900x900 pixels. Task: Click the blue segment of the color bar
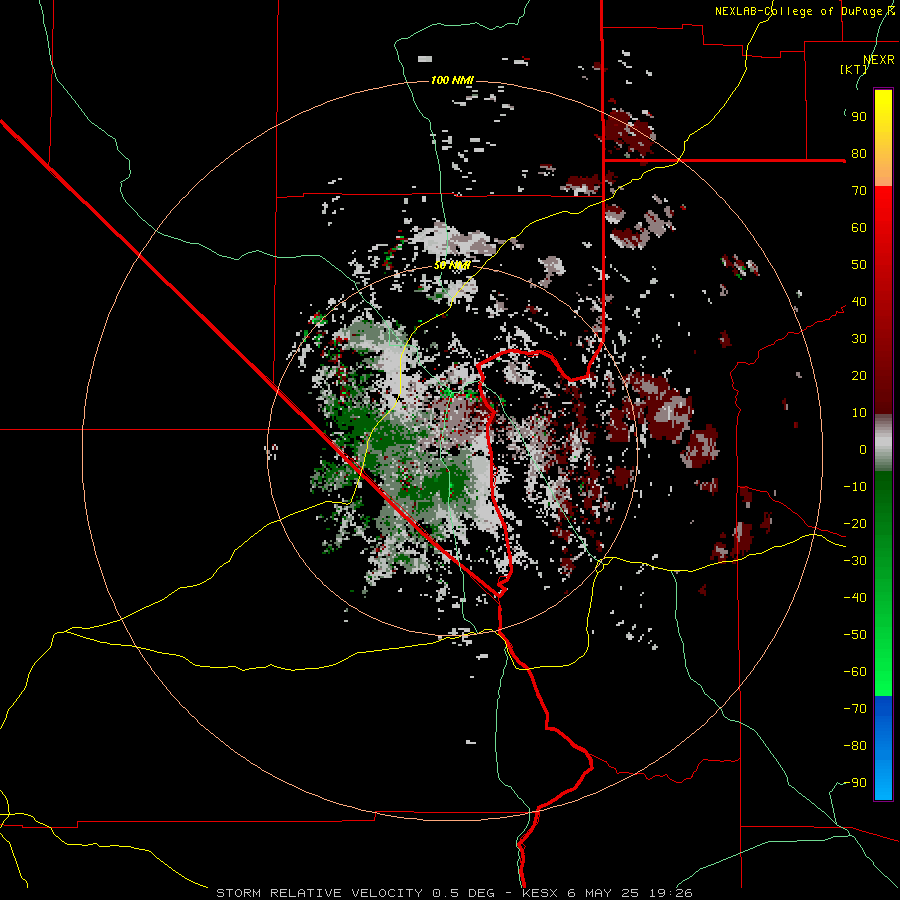[883, 748]
